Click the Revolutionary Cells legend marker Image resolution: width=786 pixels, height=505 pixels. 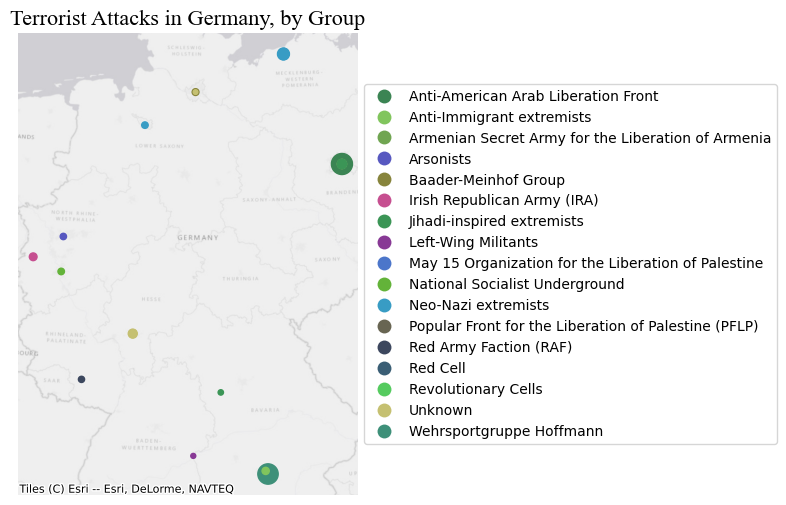pyautogui.click(x=384, y=389)
